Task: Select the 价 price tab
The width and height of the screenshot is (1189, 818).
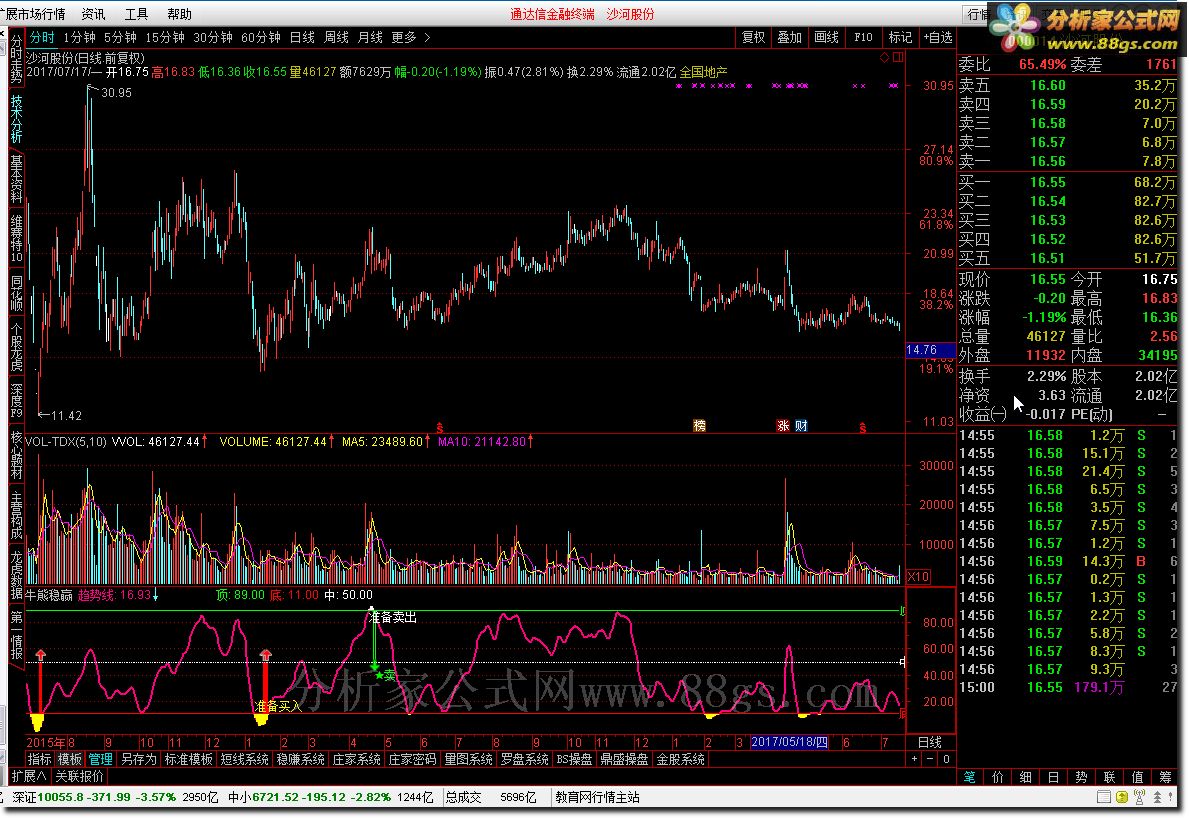Action: click(x=999, y=776)
